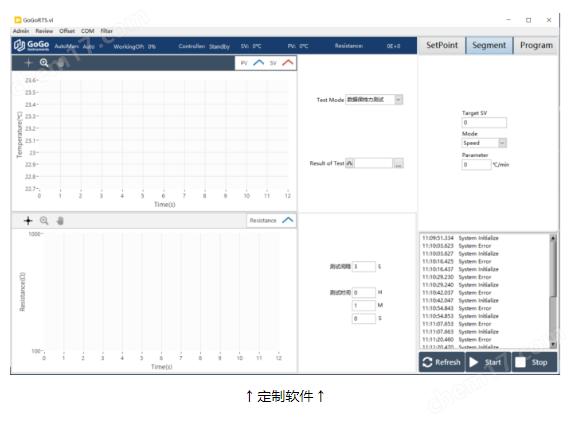Click the SV plot legend line icon
Viewport: 577px width, 424px height.
pyautogui.click(x=288, y=63)
